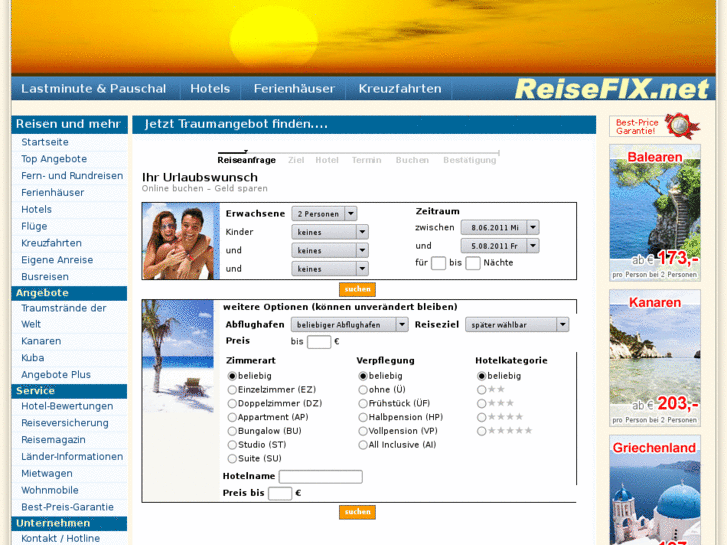Image resolution: width=727 pixels, height=545 pixels.
Task: Switch to the Ferienhäuser top tab
Action: 294,89
